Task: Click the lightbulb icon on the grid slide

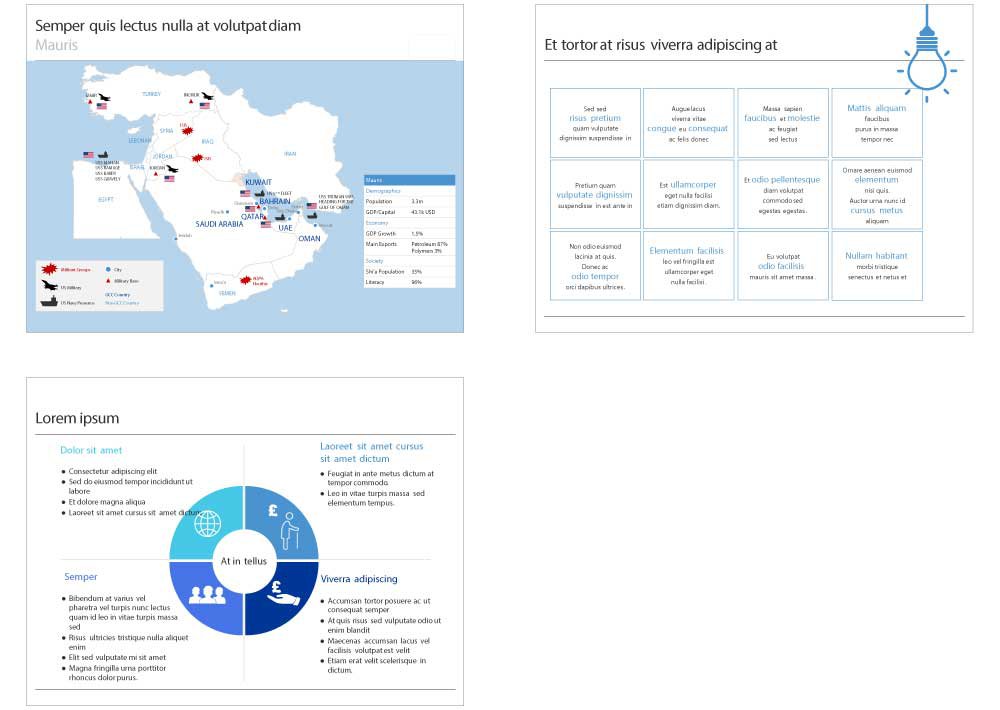Action: [x=927, y=54]
